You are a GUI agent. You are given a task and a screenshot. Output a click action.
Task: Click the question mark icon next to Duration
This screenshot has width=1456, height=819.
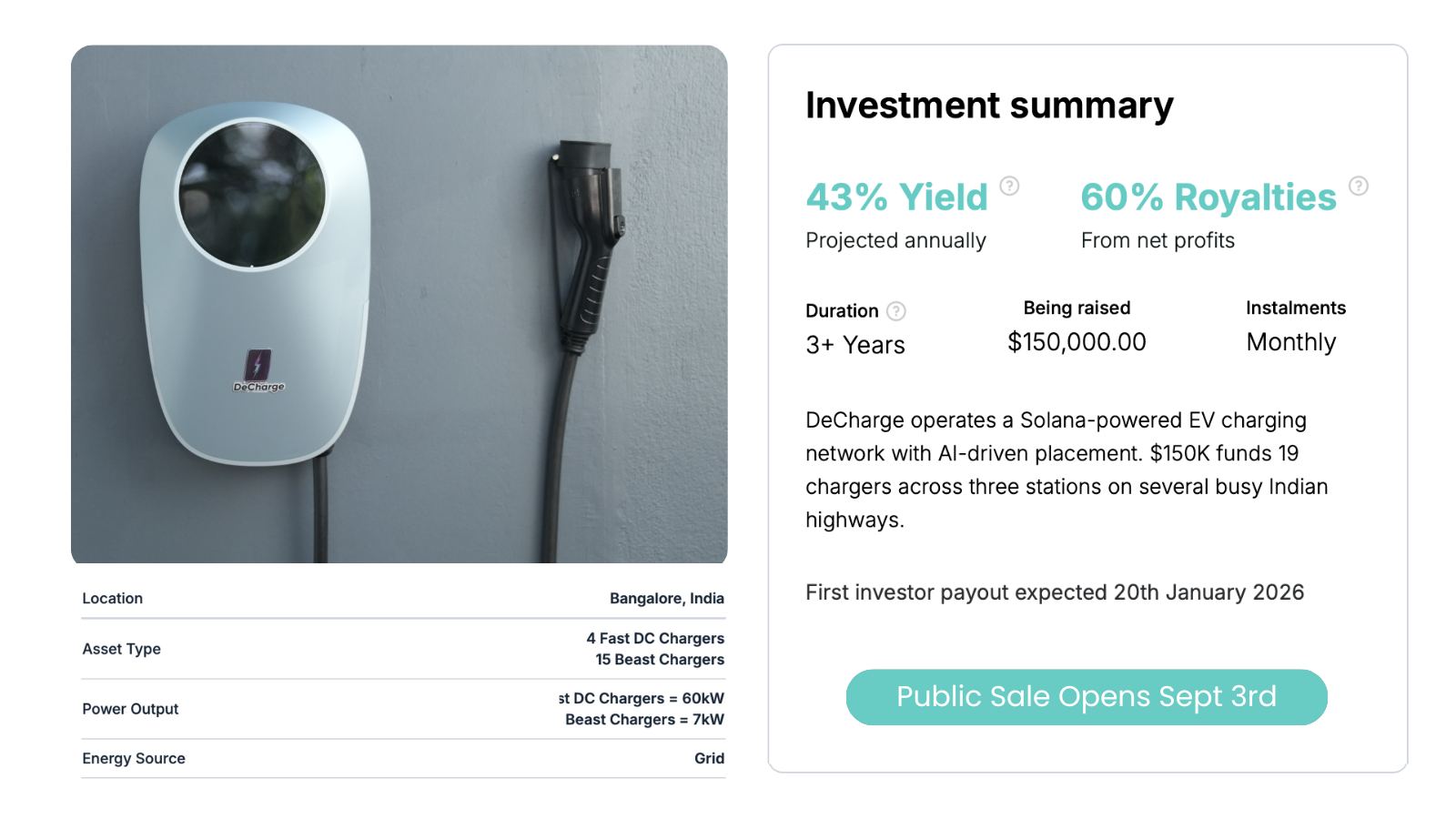[896, 311]
